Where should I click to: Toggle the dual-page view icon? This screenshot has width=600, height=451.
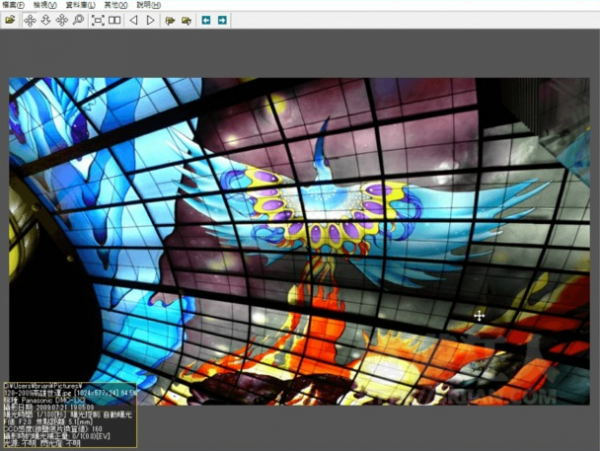point(114,20)
